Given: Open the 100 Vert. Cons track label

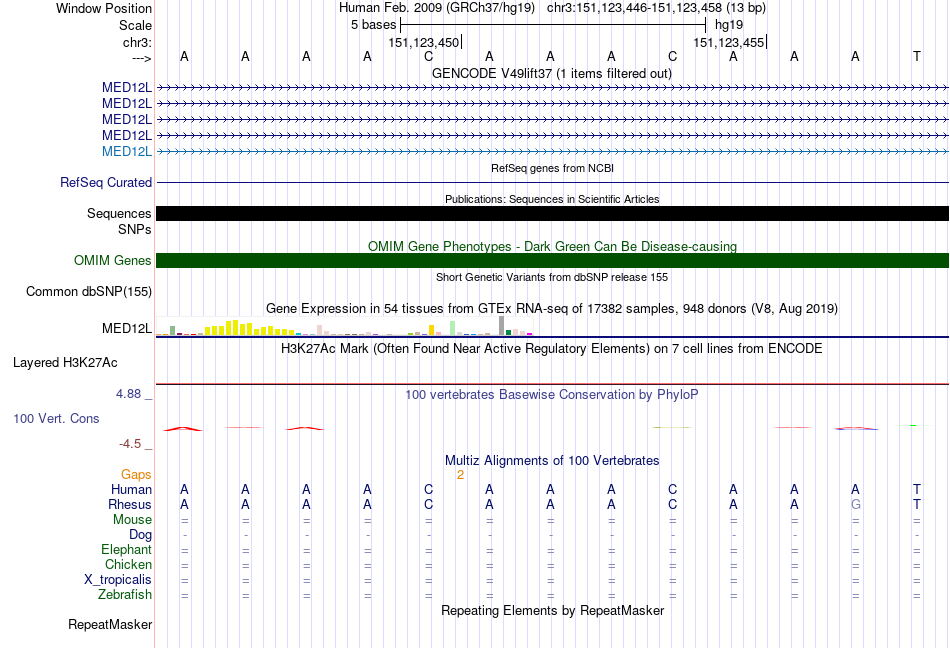Looking at the screenshot, I should coord(56,418).
